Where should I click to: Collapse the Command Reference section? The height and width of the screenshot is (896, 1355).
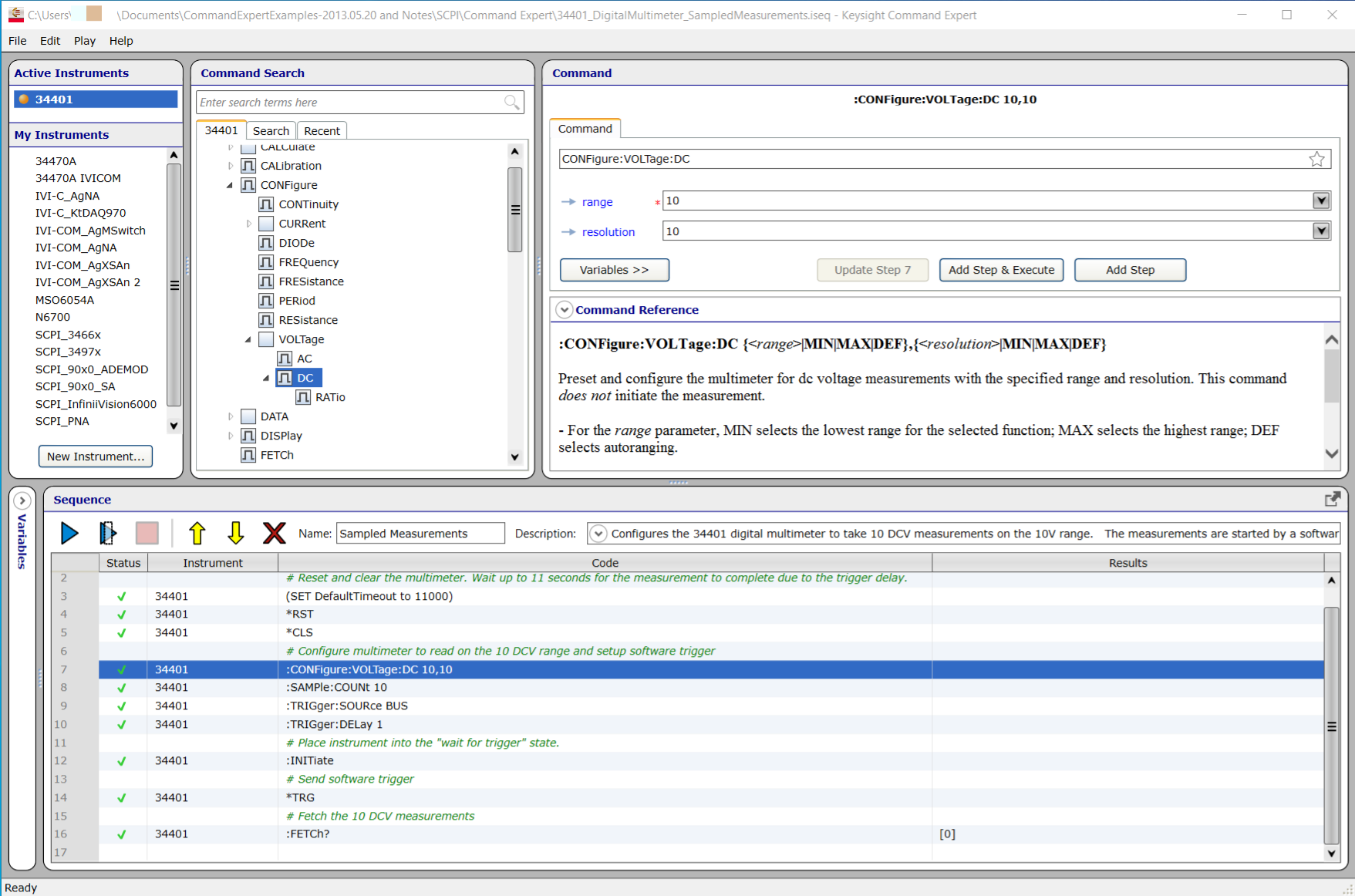[x=565, y=310]
